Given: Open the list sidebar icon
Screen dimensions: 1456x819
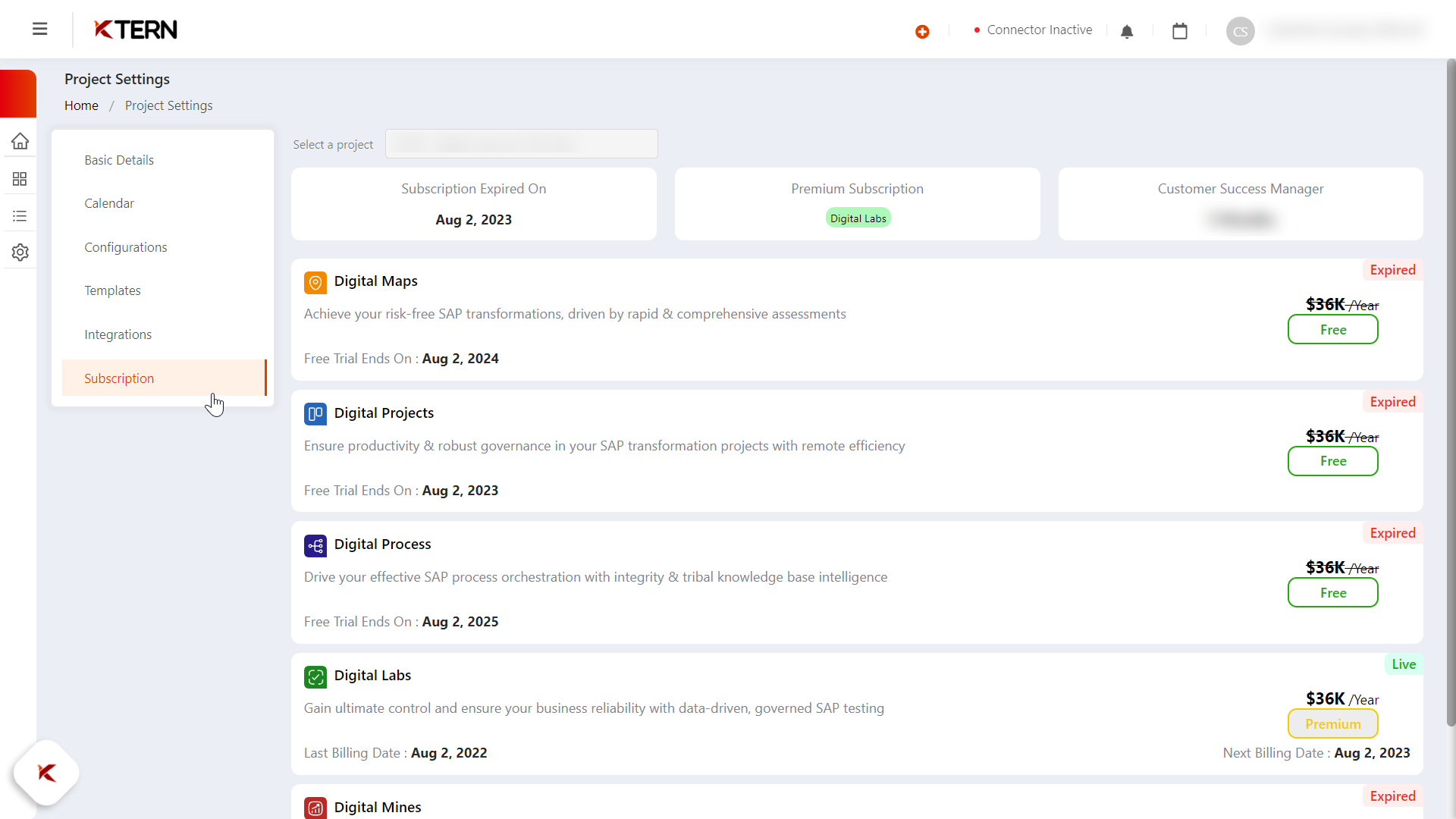Looking at the screenshot, I should click(x=20, y=216).
